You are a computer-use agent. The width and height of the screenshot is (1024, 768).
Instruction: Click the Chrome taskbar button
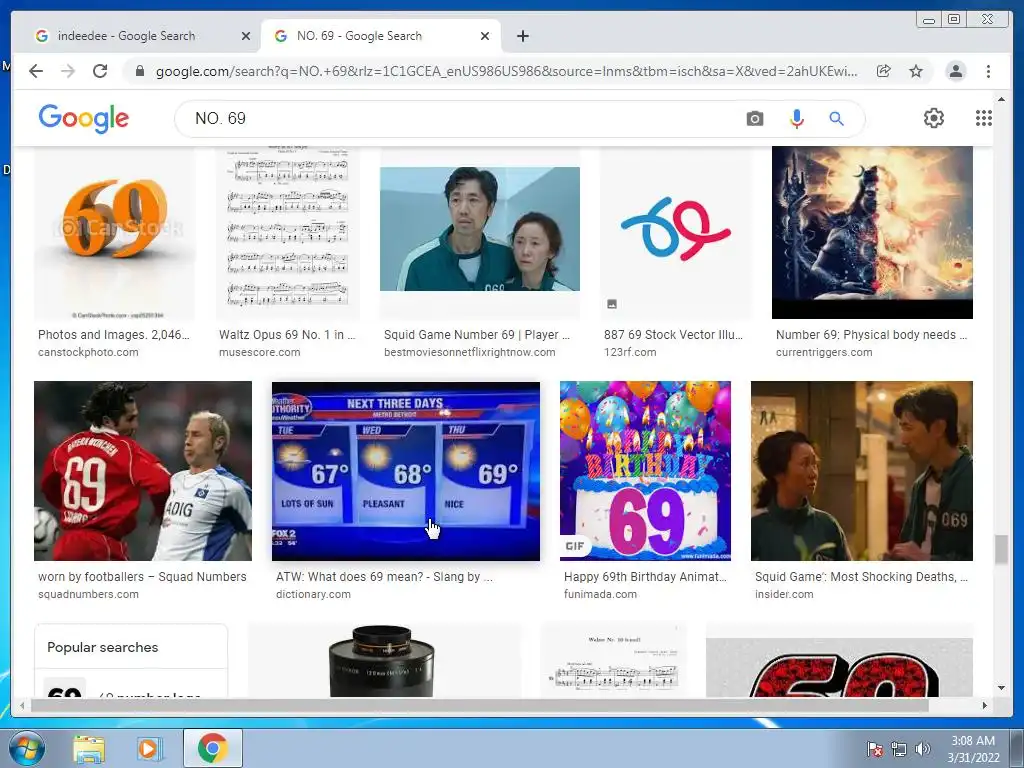pyautogui.click(x=213, y=748)
